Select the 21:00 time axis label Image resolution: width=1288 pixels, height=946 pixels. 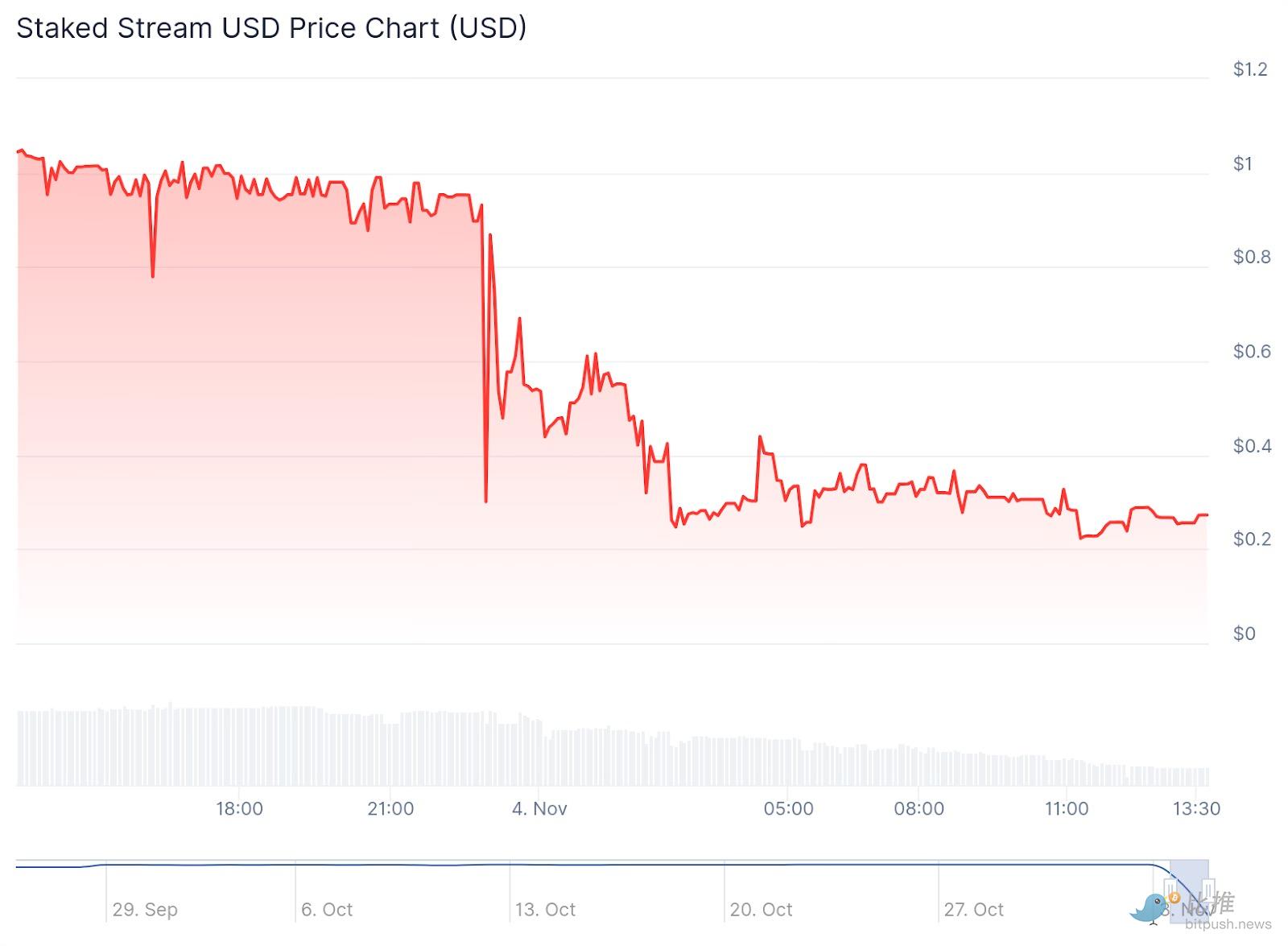coord(390,808)
